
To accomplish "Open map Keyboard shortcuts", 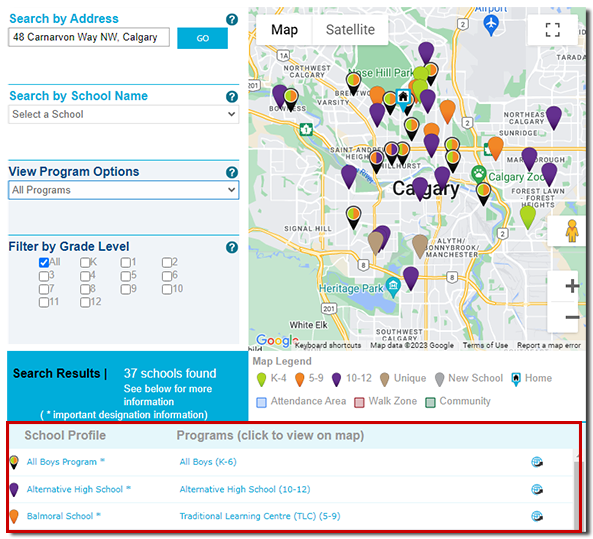I will (328, 345).
